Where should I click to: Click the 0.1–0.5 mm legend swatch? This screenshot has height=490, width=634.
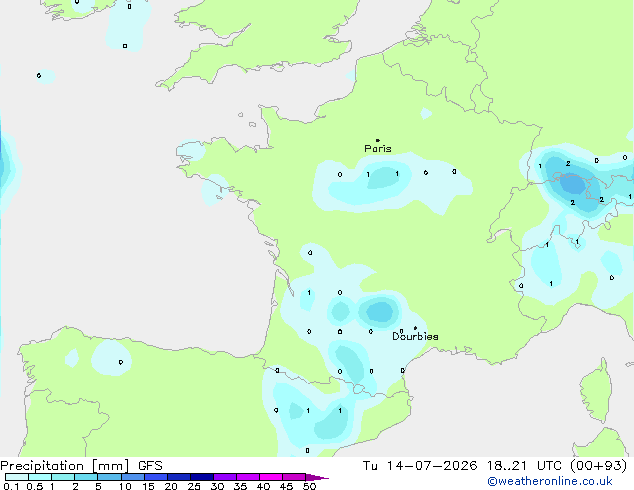(17, 477)
